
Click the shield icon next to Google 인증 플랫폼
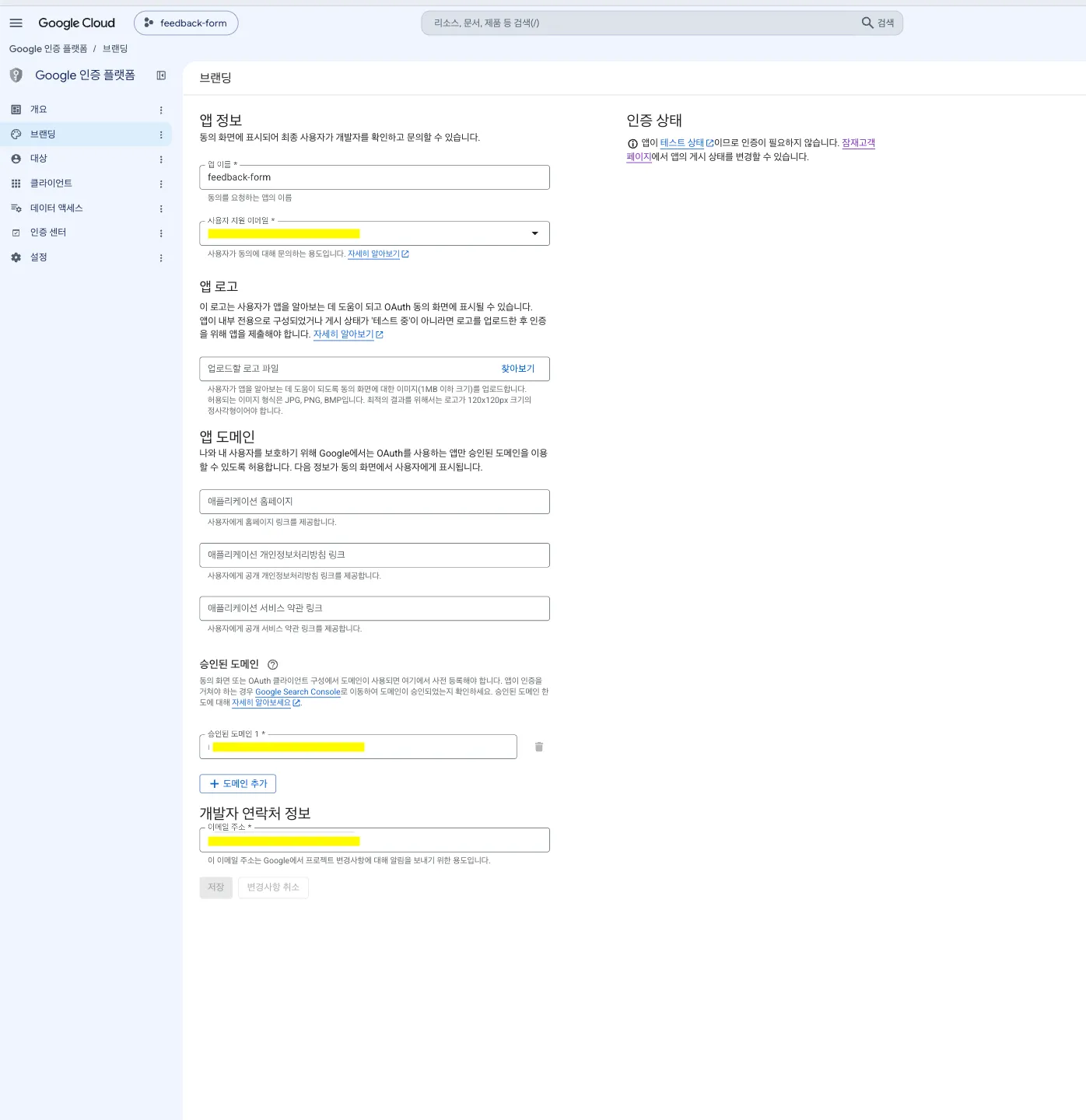pos(16,75)
